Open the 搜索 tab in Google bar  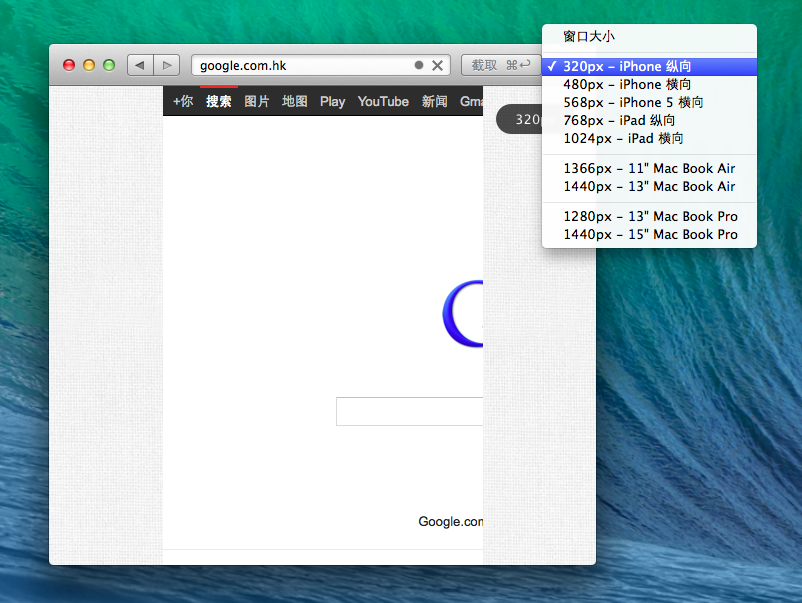[x=218, y=101]
